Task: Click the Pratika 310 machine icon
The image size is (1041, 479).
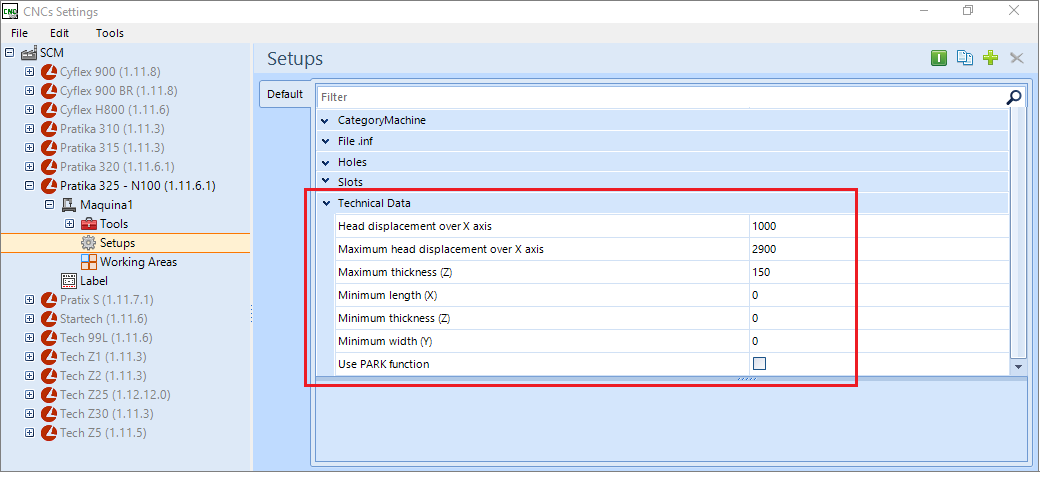Action: [49, 129]
